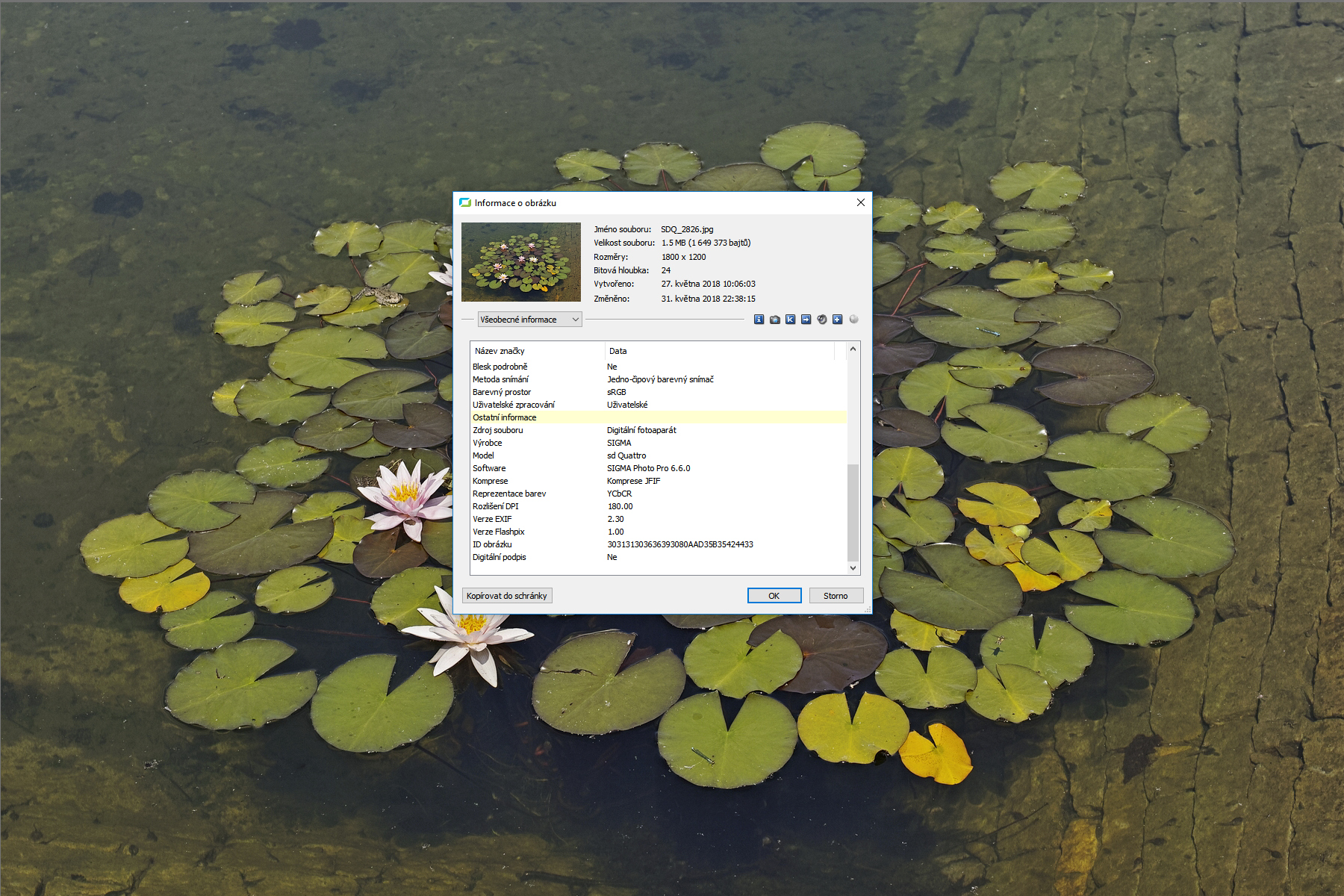Click "Kopírovat do schránky" button

pyautogui.click(x=507, y=596)
